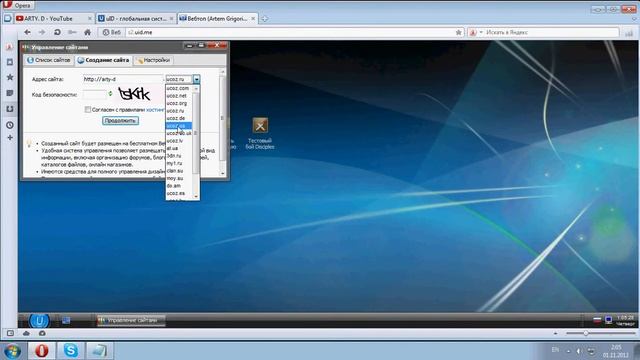This screenshot has height=360, width=640.
Task: Close the ARTY. D - YouTube tab
Action: tap(90, 19)
